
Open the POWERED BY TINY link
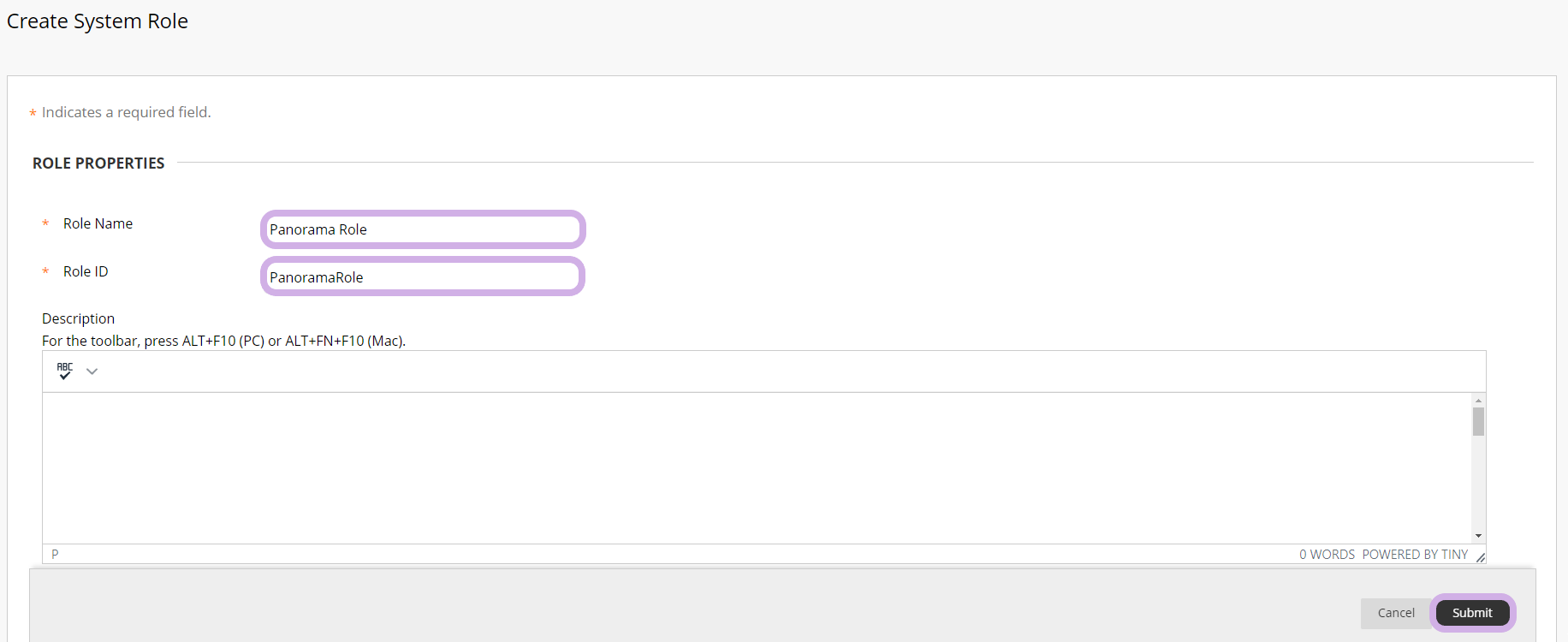(x=1415, y=555)
